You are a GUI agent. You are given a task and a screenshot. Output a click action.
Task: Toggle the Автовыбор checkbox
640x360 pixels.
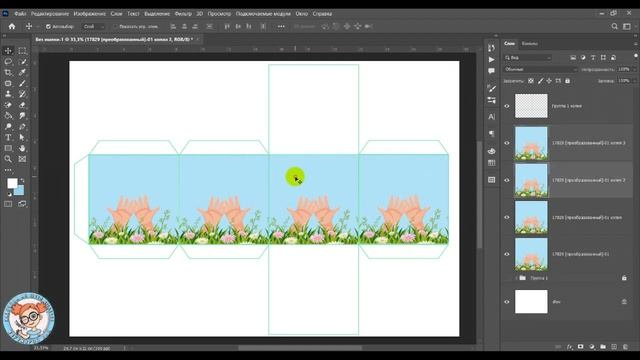click(x=48, y=27)
